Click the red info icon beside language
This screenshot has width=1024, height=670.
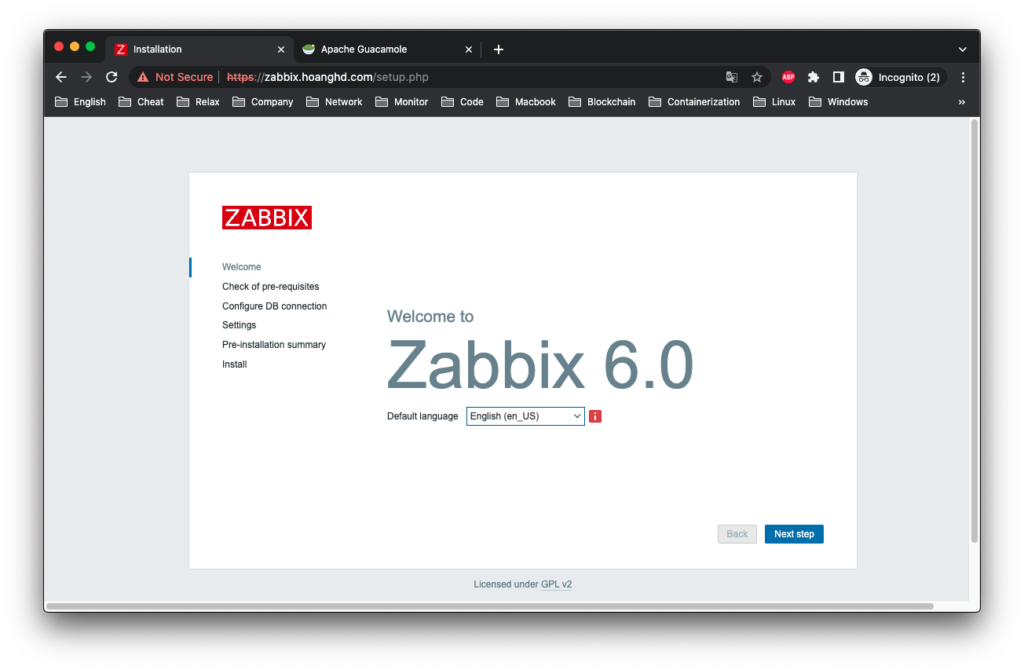click(x=595, y=416)
